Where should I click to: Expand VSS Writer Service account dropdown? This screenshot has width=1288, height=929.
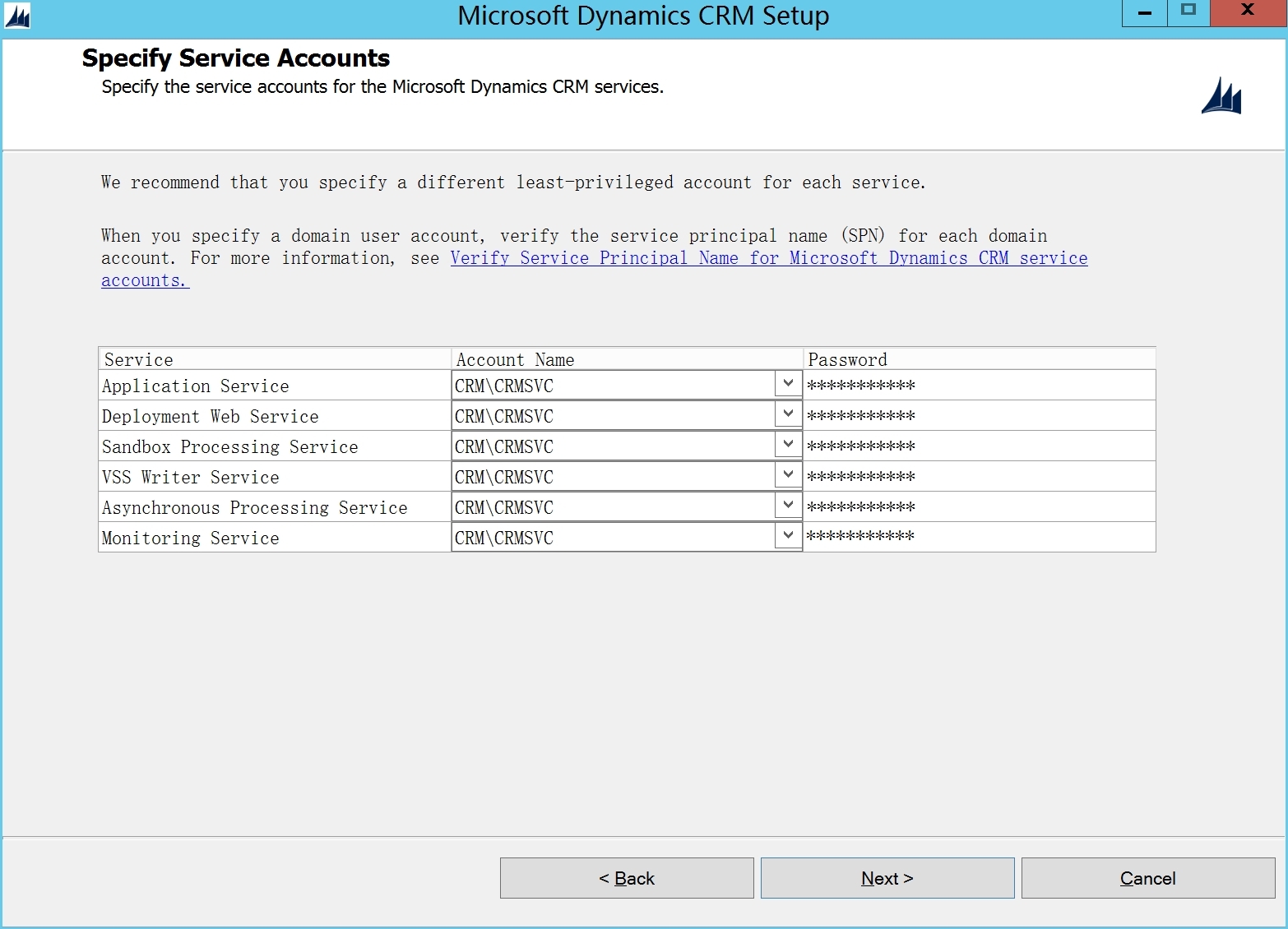point(787,475)
